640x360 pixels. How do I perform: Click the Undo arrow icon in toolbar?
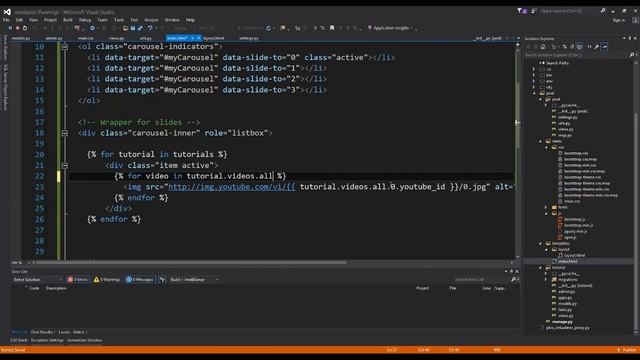point(150,28)
